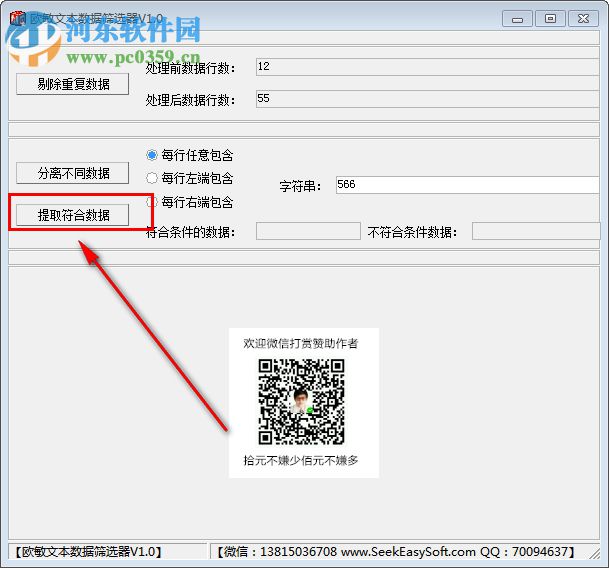
Task: Click the resize grip in the status bar corner
Action: coord(594,553)
